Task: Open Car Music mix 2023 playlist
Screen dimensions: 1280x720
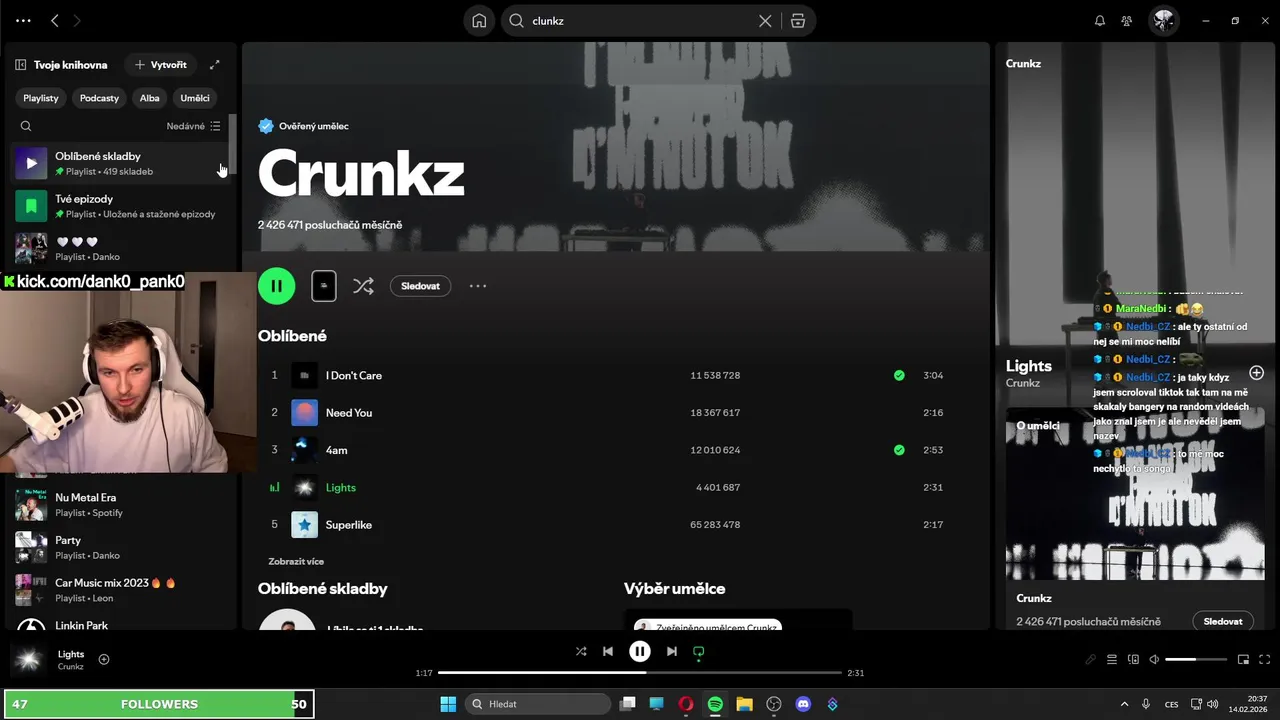Action: [120, 590]
